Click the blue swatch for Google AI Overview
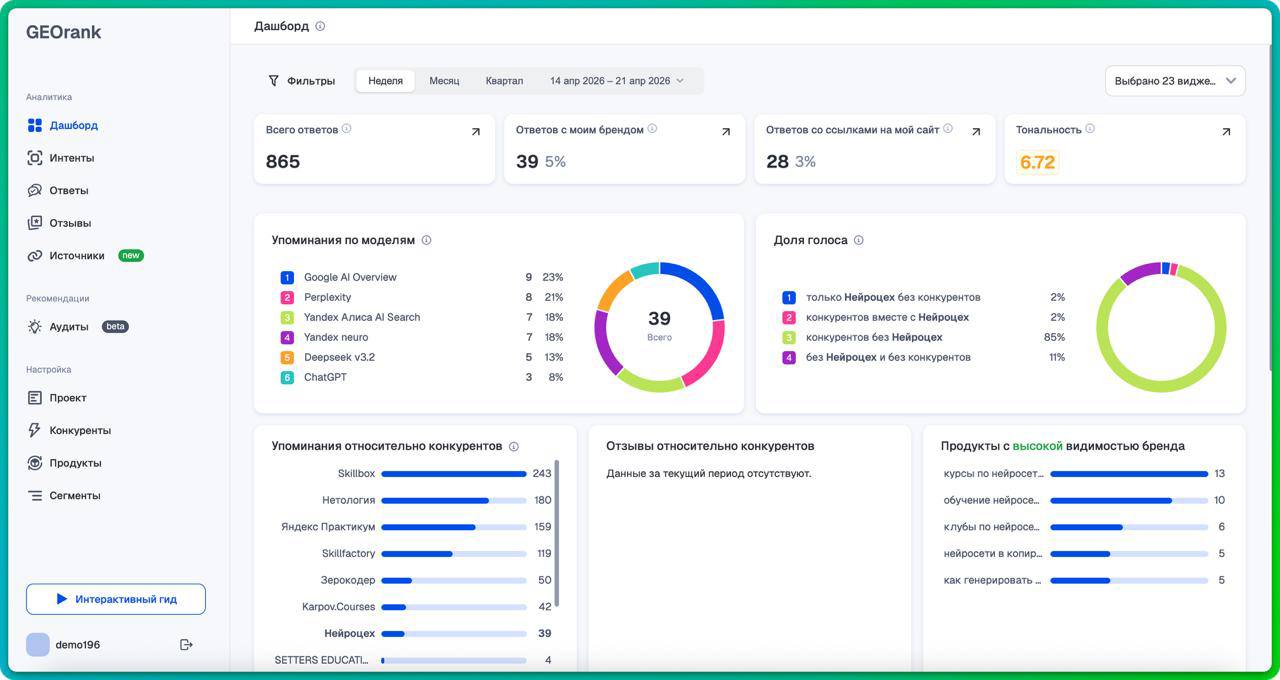 click(287, 277)
